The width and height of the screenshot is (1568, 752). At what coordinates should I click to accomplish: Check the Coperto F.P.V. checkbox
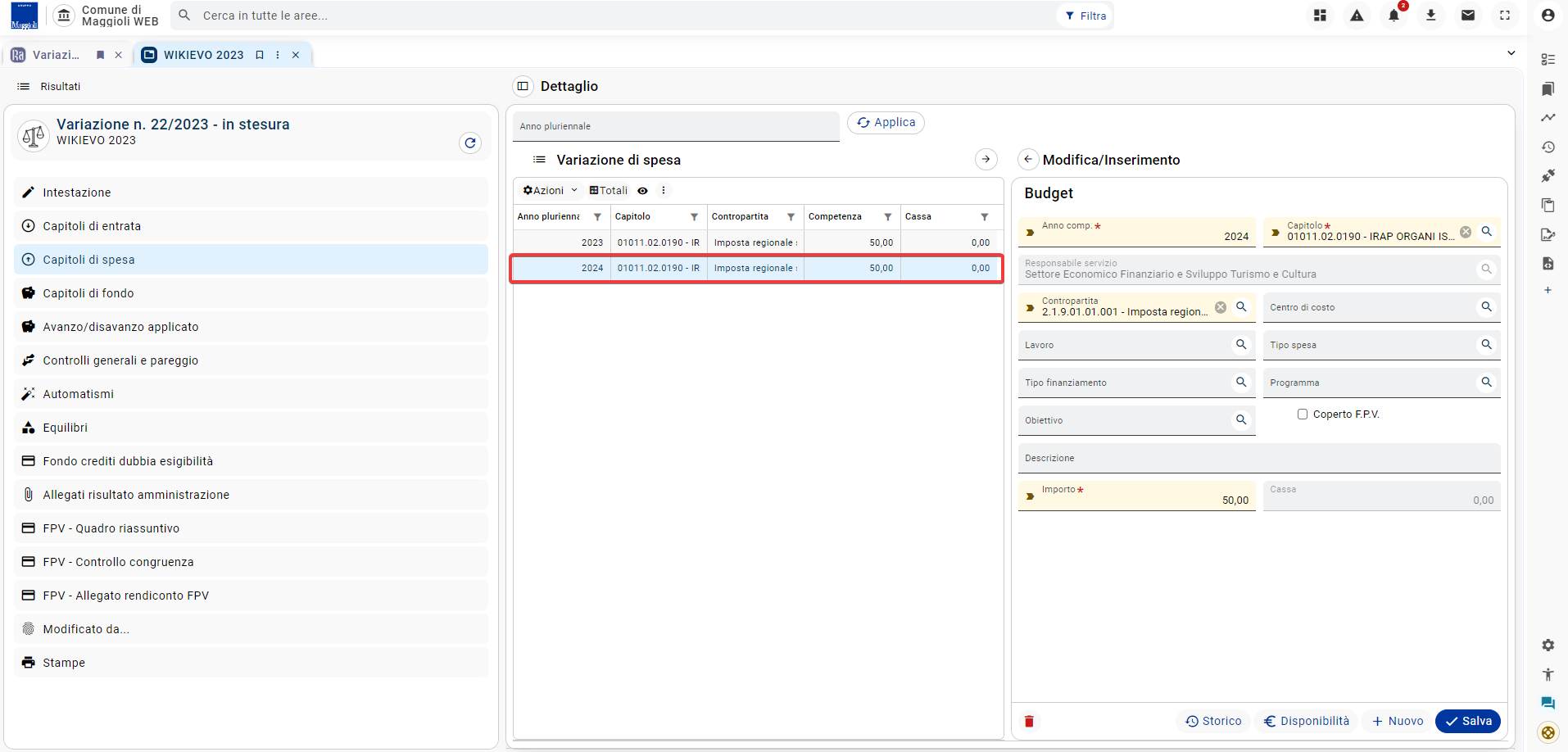[1303, 415]
